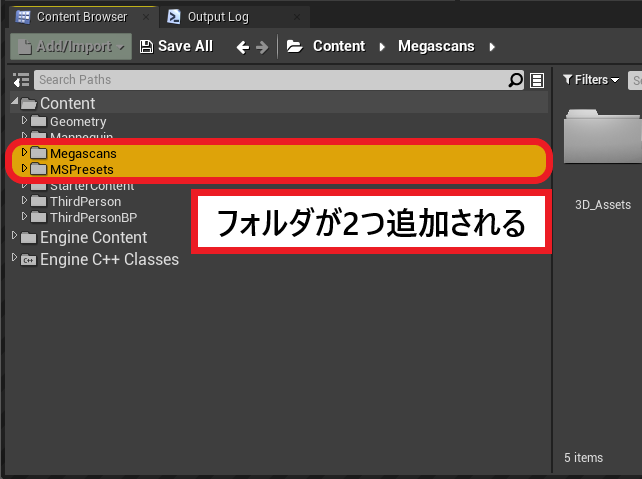642x479 pixels.
Task: Select the ThirdPerson folder
Action: click(x=86, y=201)
